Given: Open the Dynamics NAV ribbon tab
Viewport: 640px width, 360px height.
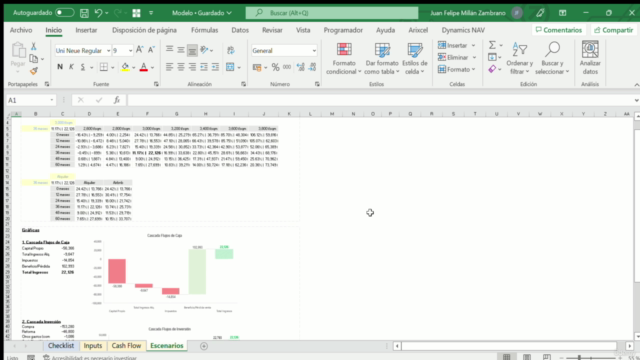Looking at the screenshot, I should 463,30.
